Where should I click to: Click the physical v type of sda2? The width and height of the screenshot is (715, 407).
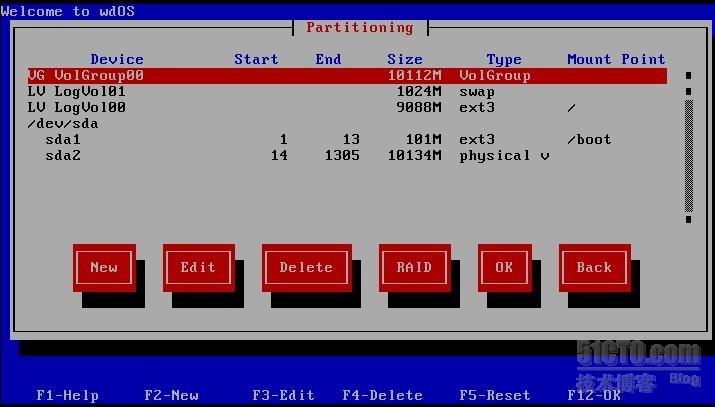(504, 156)
